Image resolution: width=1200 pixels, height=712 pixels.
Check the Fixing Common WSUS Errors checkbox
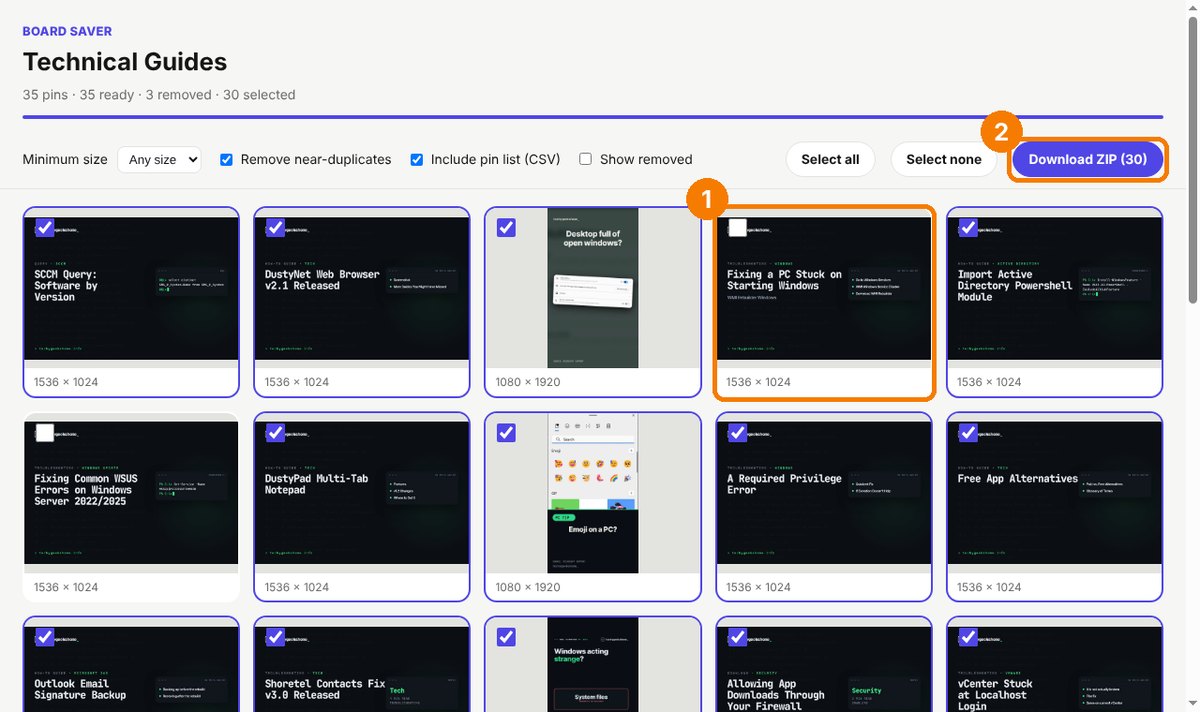45,433
